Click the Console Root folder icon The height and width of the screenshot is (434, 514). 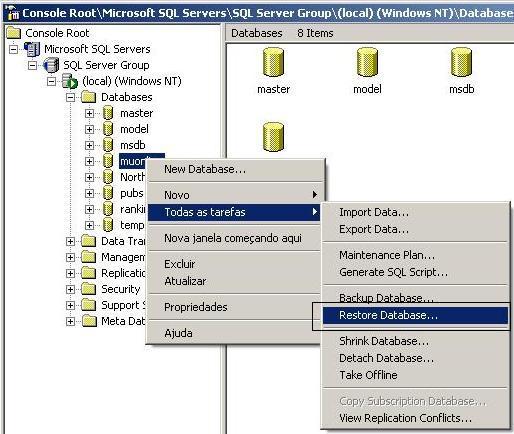[14, 33]
